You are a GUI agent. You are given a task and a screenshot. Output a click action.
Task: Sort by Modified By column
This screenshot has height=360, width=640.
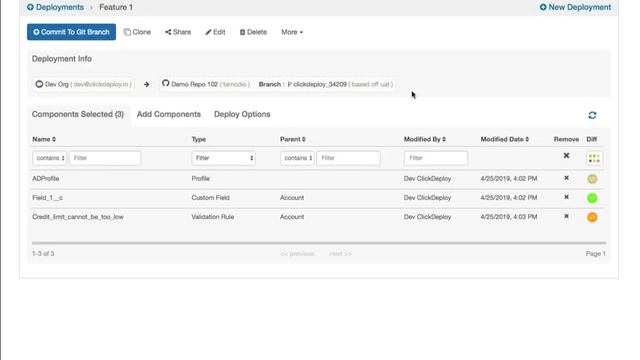pyautogui.click(x=424, y=139)
